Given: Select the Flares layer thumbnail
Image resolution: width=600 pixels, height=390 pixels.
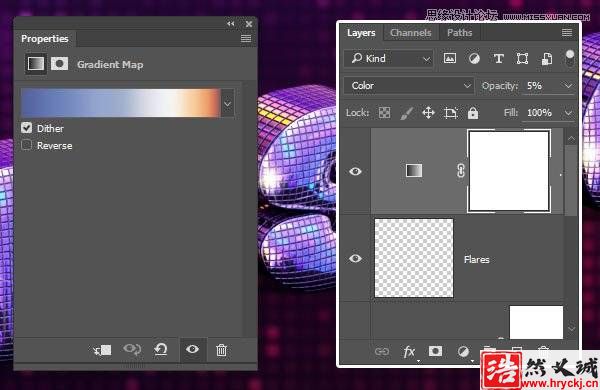Looking at the screenshot, I should (414, 258).
